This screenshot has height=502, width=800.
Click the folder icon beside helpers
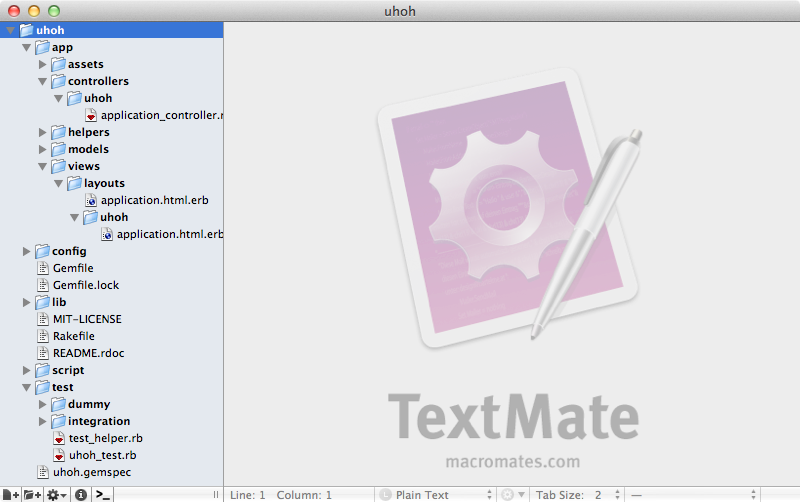coord(59,132)
